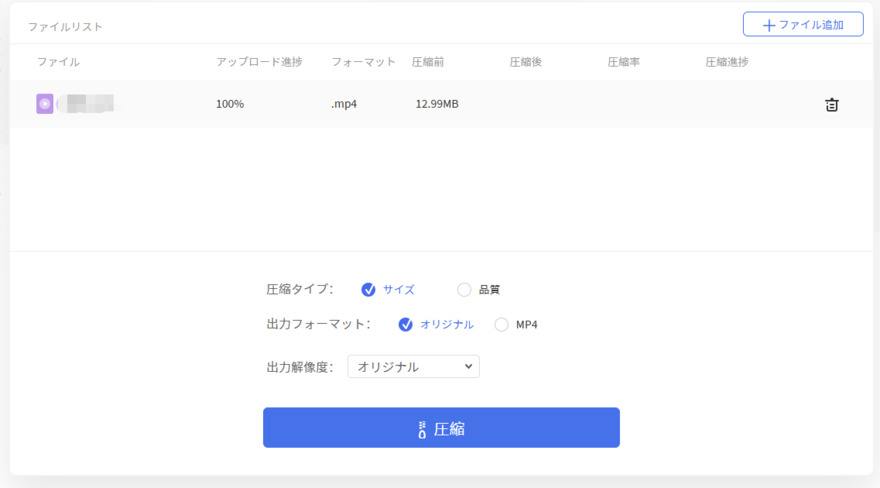Click the blurred file name in the list

point(86,104)
